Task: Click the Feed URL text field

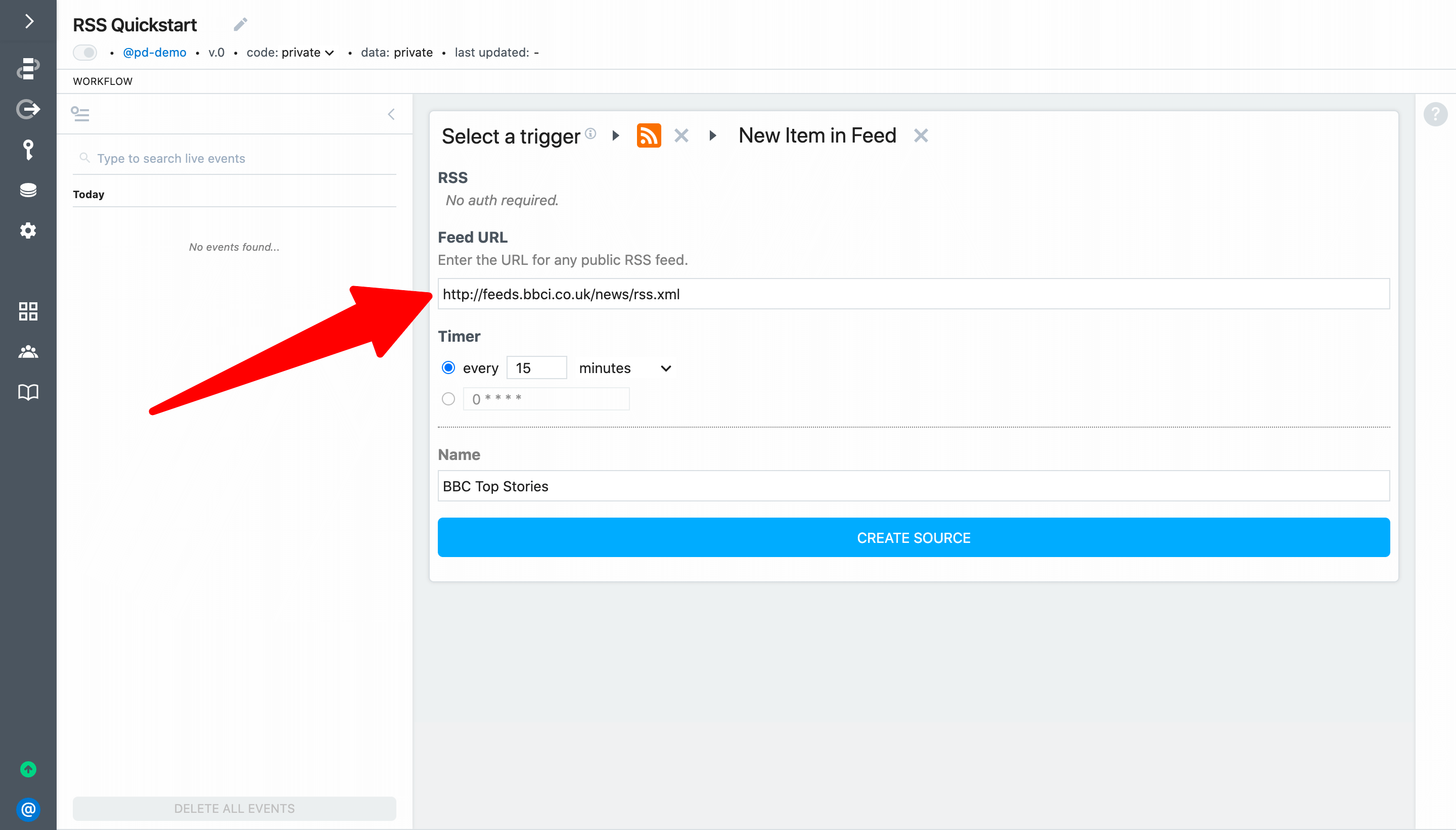Action: (x=913, y=294)
